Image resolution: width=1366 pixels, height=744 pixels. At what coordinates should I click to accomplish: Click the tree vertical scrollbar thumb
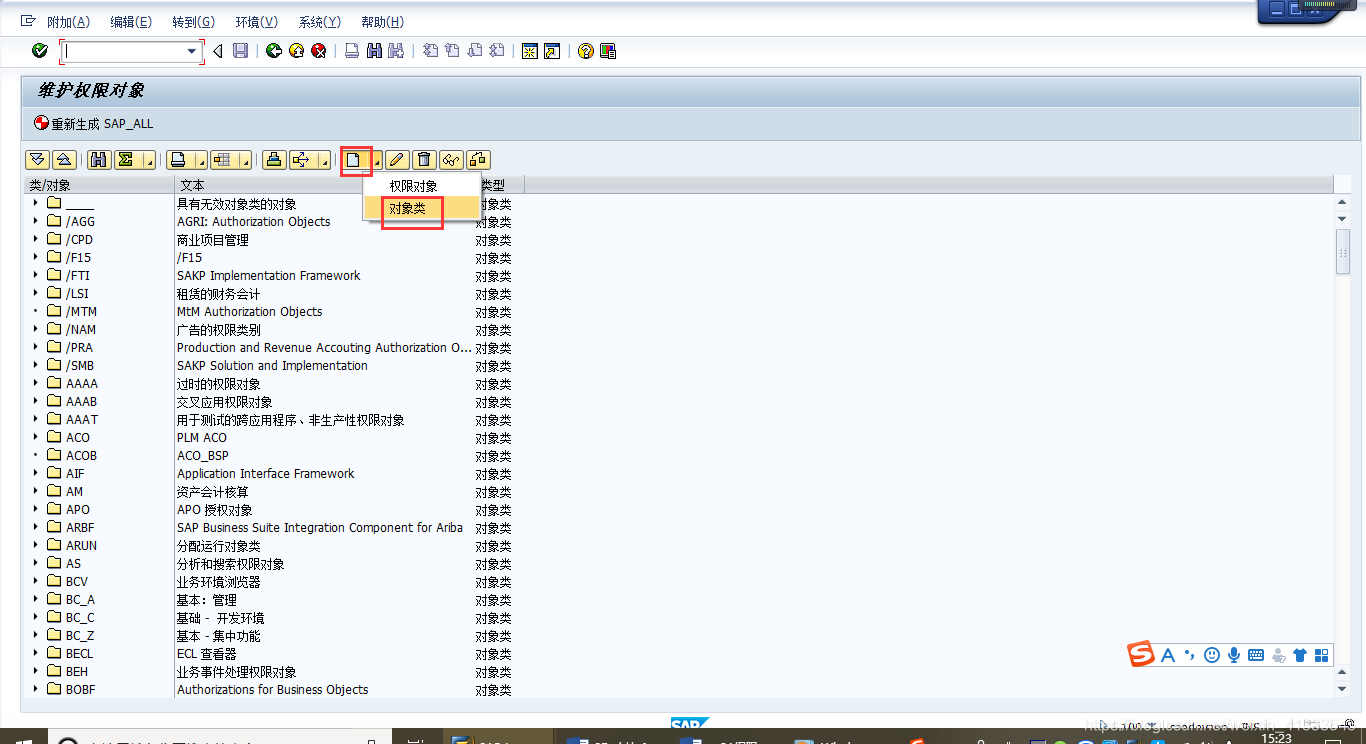[1342, 250]
